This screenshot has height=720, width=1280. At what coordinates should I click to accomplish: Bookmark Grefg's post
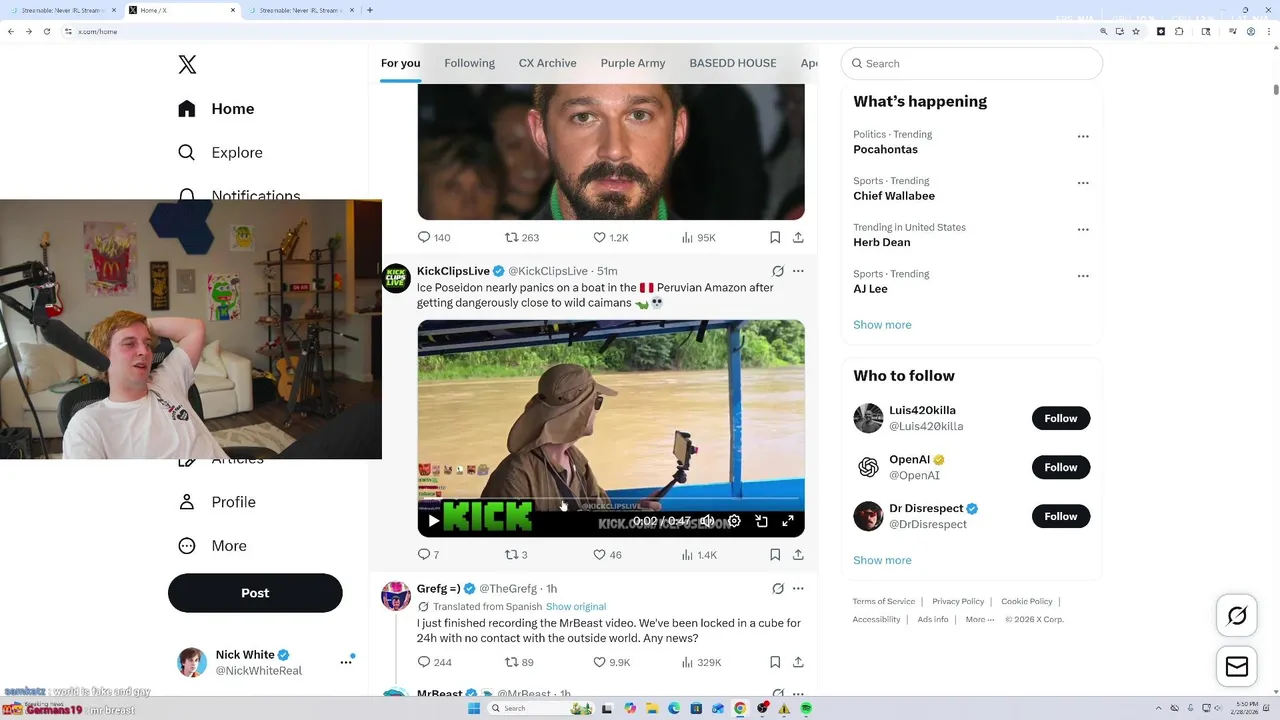tap(775, 662)
